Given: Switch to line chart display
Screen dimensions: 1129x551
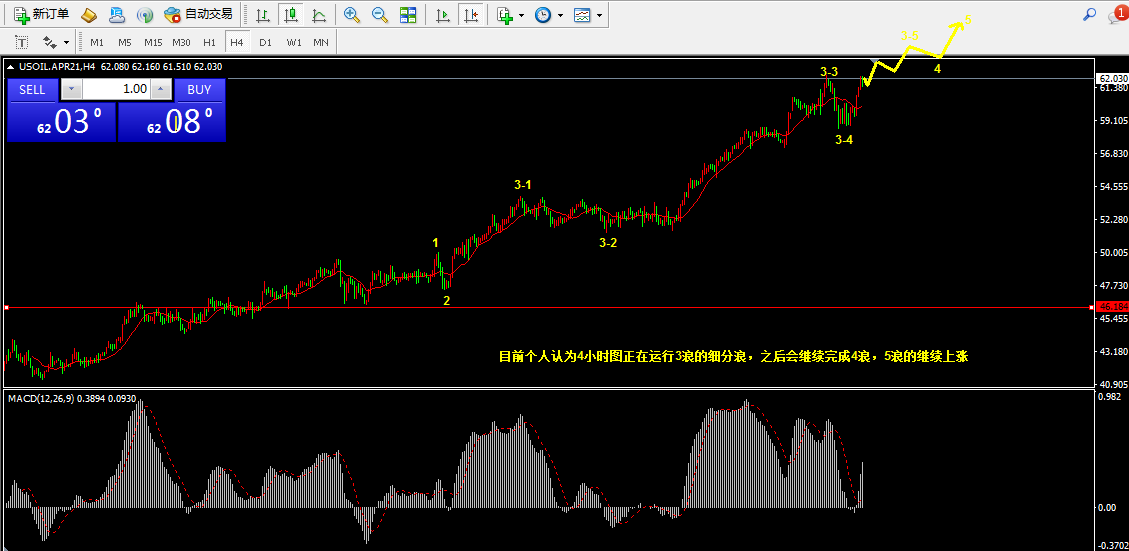Looking at the screenshot, I should (x=318, y=14).
